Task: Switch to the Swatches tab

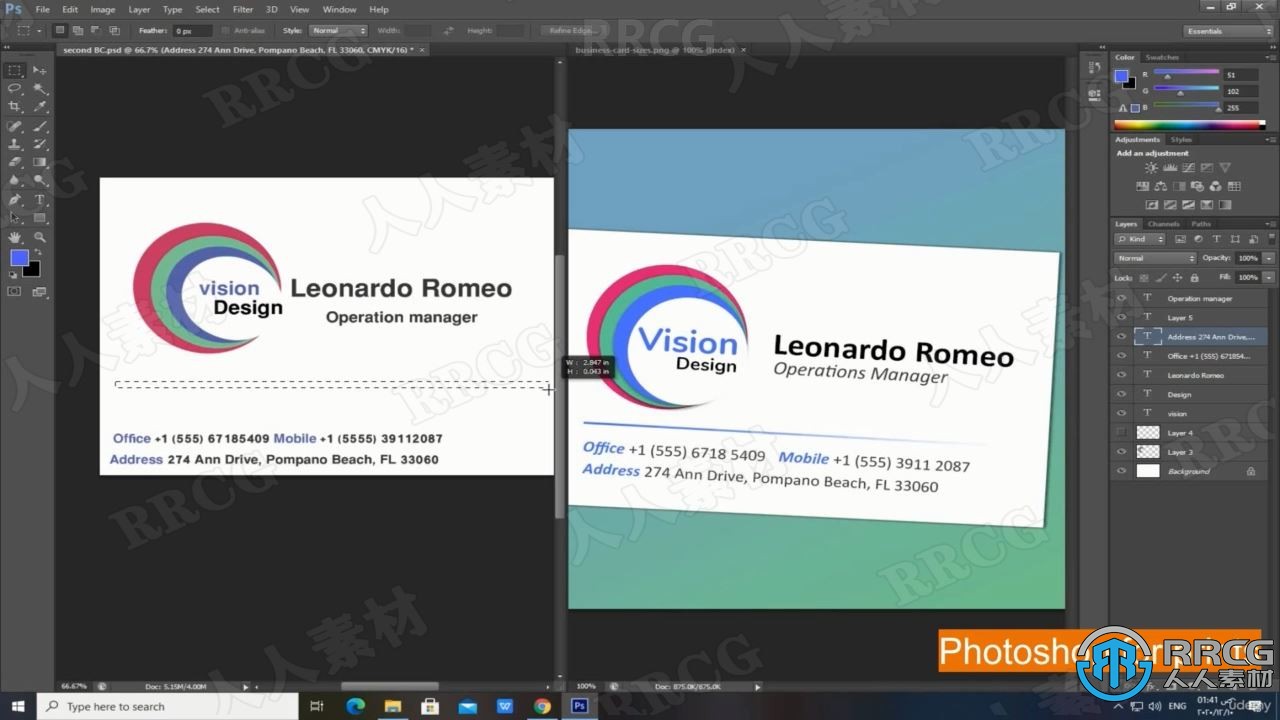Action: tap(1162, 57)
